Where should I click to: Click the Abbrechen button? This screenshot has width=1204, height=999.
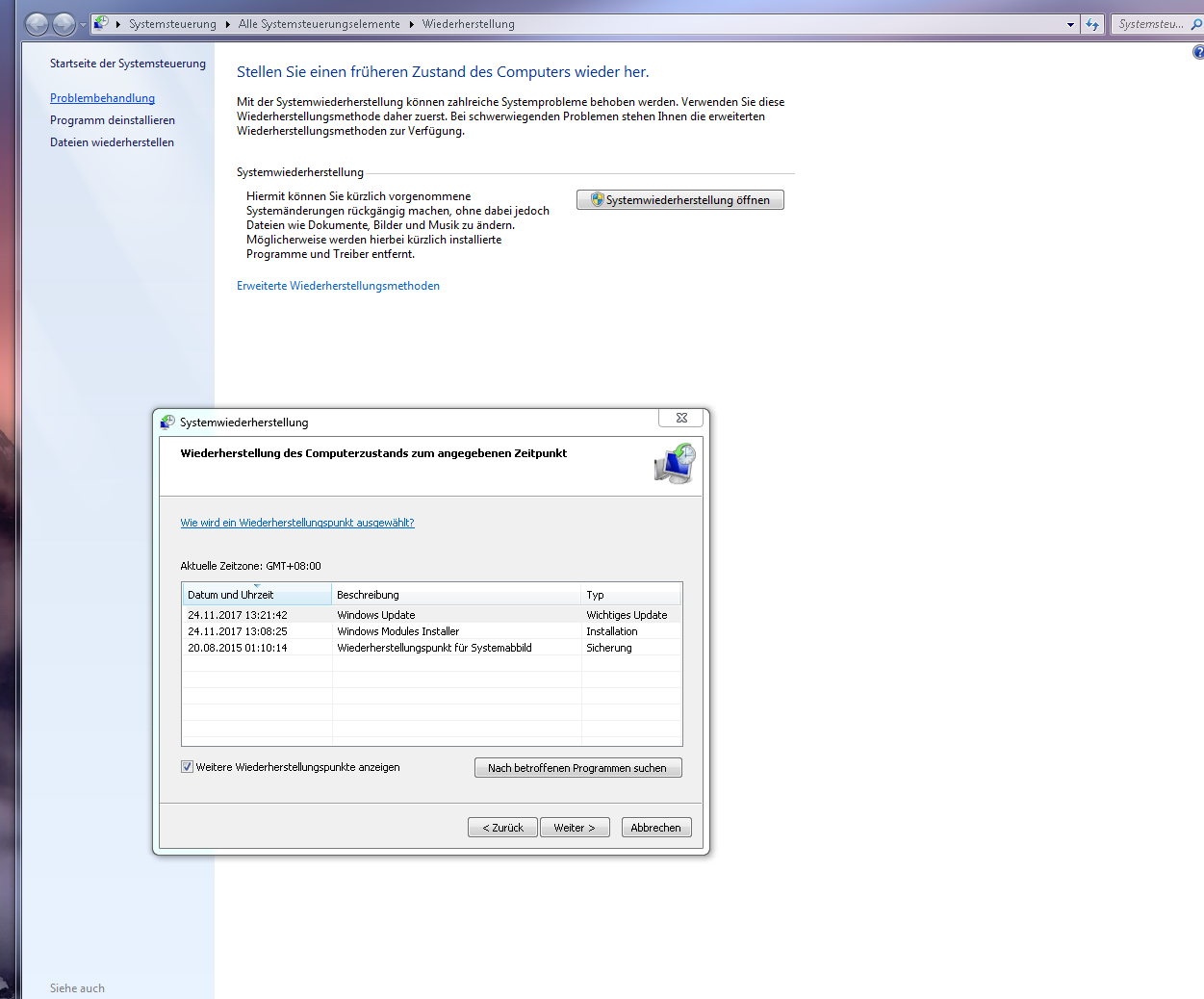click(655, 828)
